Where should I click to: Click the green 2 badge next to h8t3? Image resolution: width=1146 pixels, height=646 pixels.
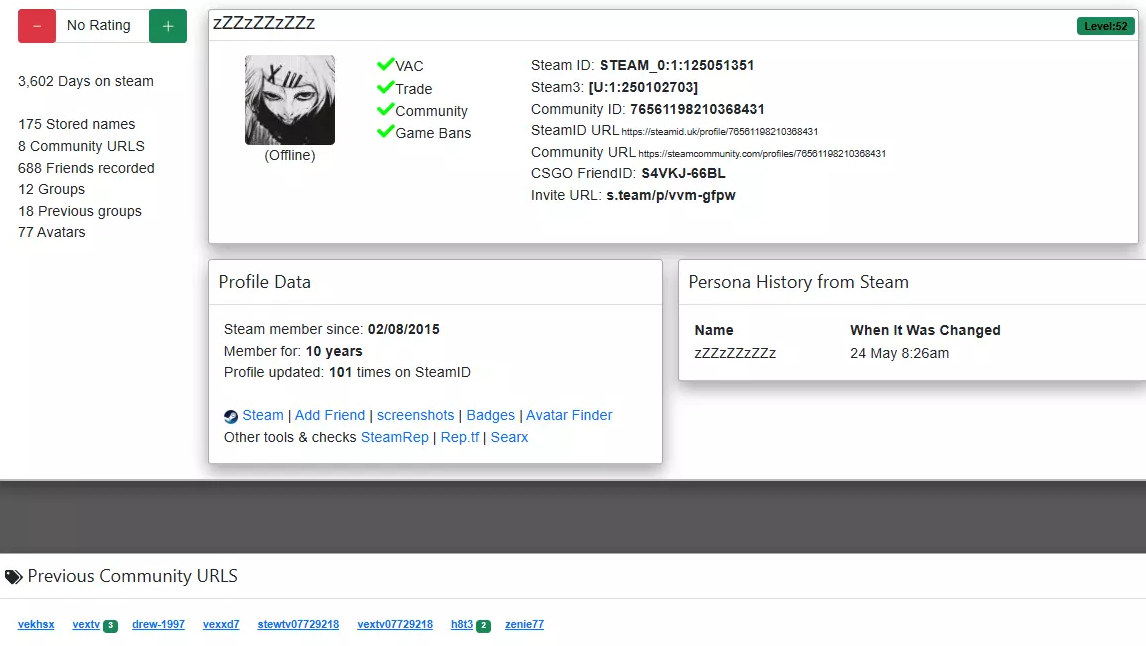pos(483,626)
